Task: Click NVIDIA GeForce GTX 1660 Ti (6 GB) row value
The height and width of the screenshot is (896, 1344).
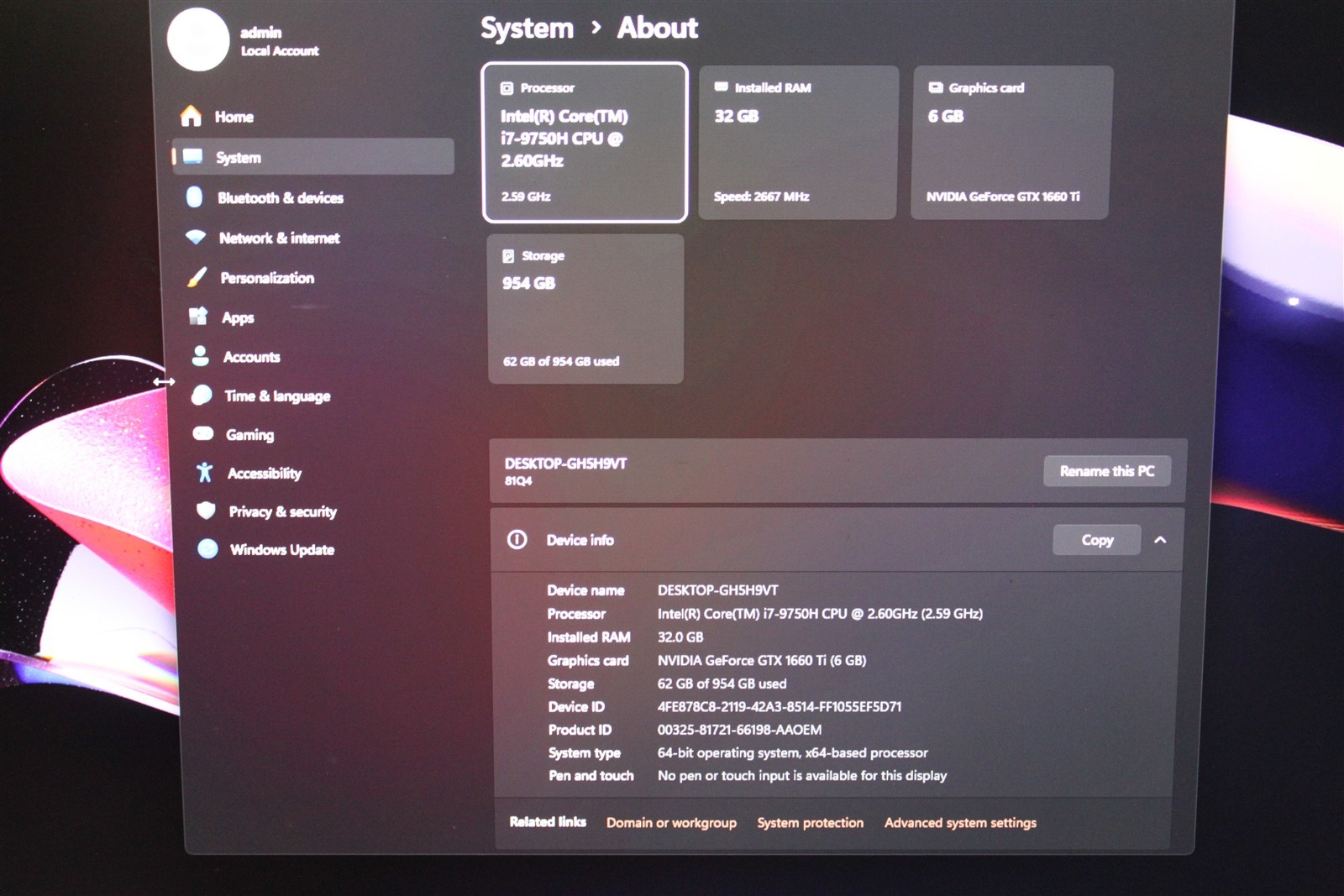Action: [x=761, y=661]
